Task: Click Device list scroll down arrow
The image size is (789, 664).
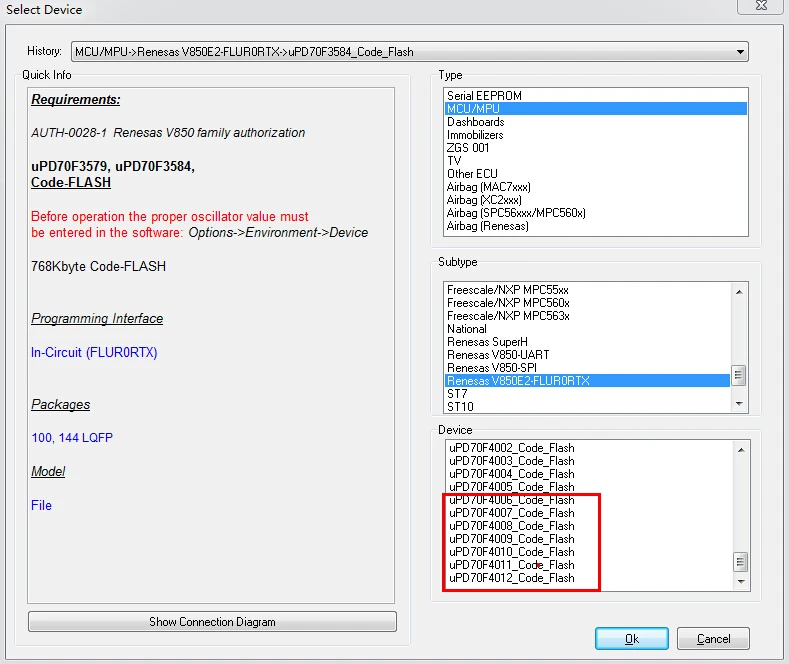Action: point(741,582)
